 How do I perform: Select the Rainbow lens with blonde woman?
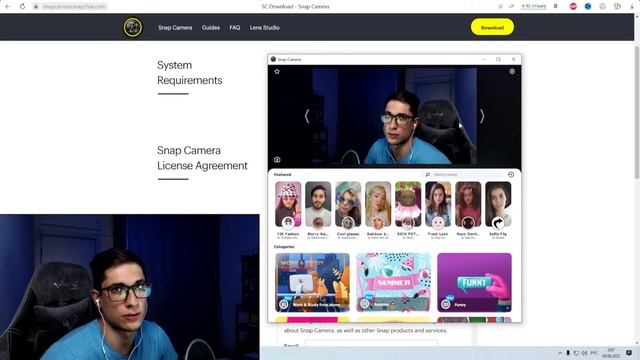(x=378, y=204)
